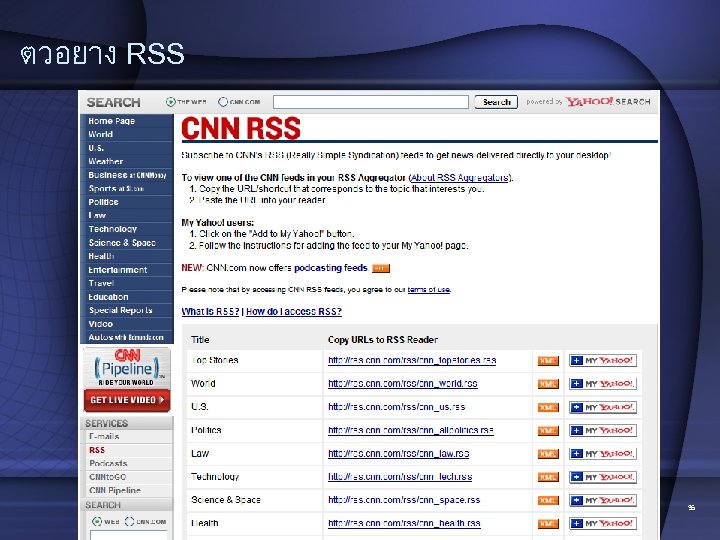Click orange icon beside podcasting feeds

(381, 268)
